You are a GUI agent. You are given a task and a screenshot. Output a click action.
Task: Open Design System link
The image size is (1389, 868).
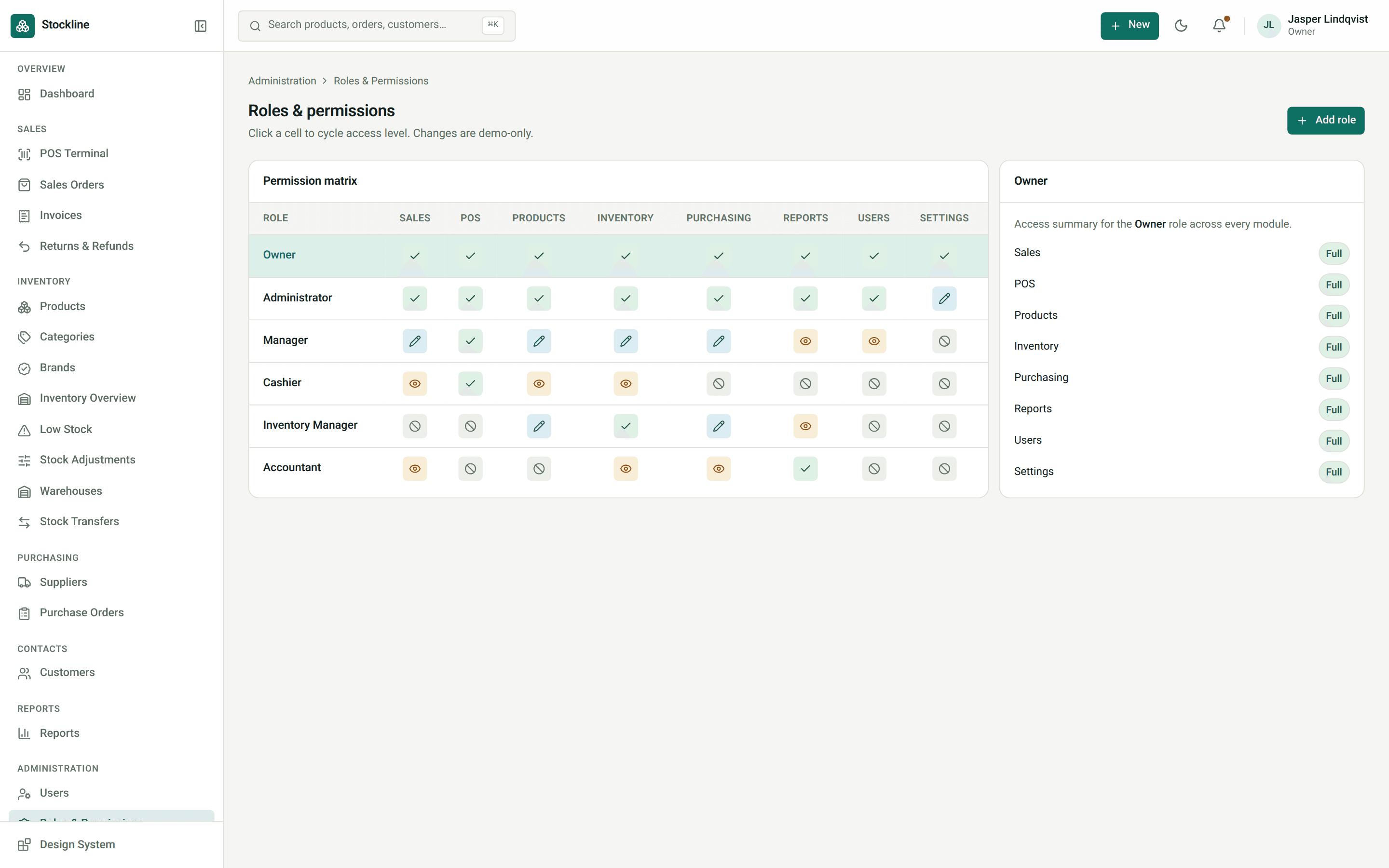click(111, 845)
